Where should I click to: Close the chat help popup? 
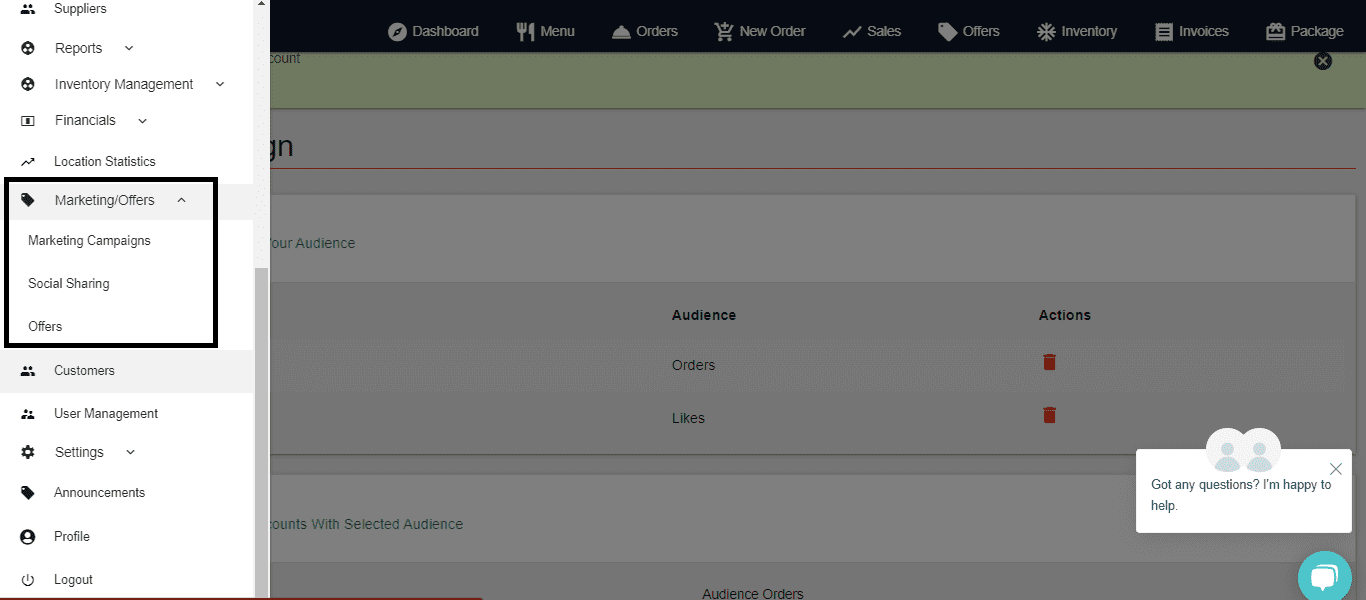pyautogui.click(x=1335, y=469)
